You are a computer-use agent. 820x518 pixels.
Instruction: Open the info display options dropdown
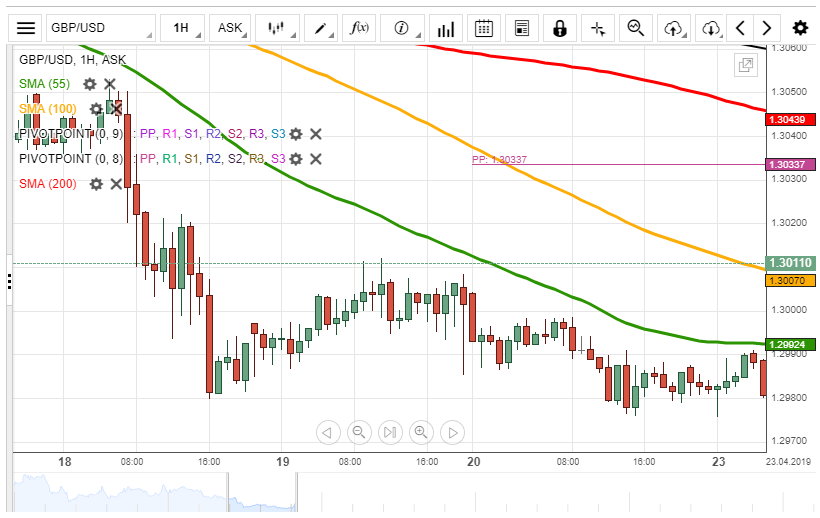402,28
